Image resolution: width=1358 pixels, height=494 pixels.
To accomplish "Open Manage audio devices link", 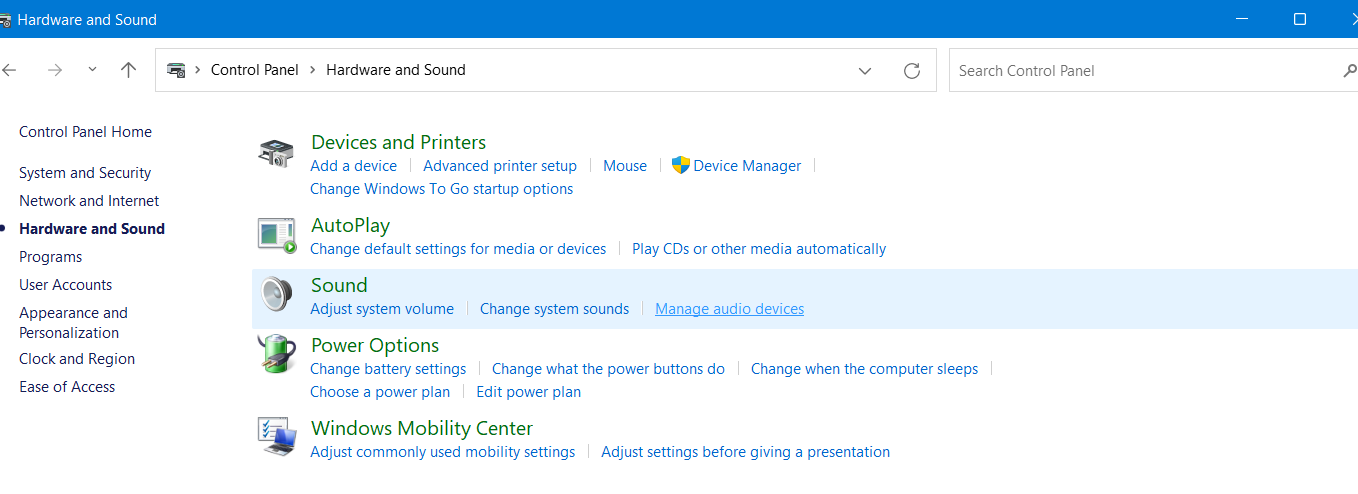I will [729, 309].
